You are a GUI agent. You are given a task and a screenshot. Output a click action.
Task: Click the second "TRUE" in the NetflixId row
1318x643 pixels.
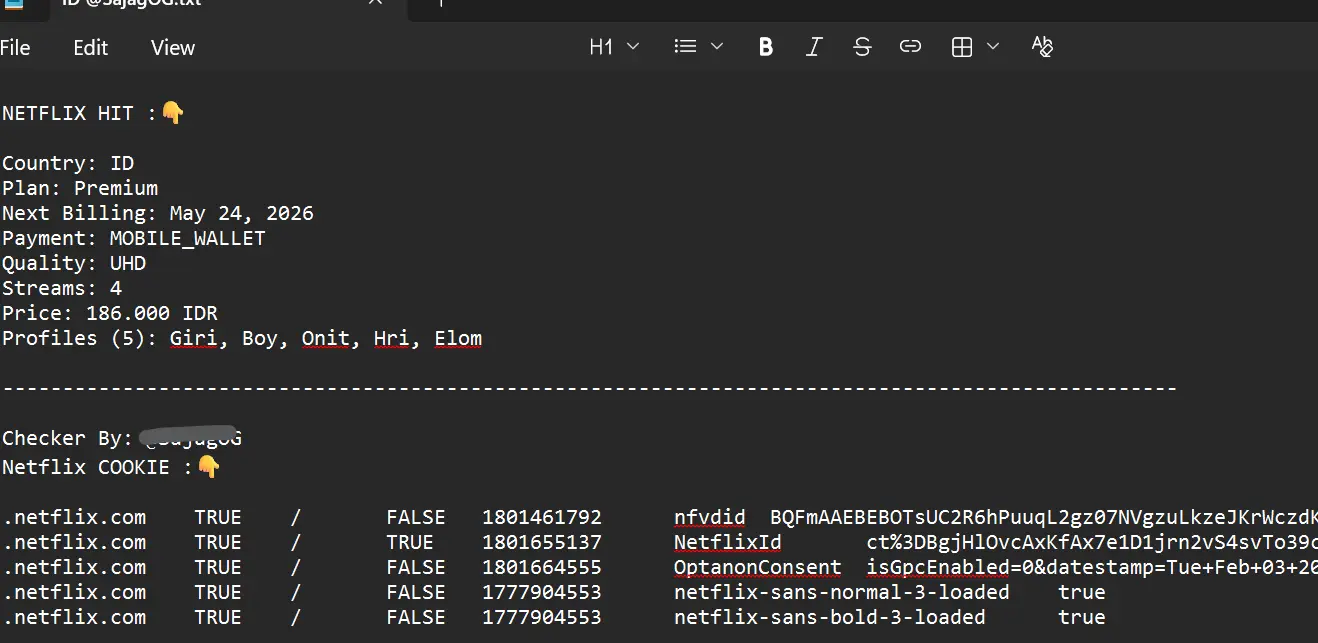[x=410, y=542]
